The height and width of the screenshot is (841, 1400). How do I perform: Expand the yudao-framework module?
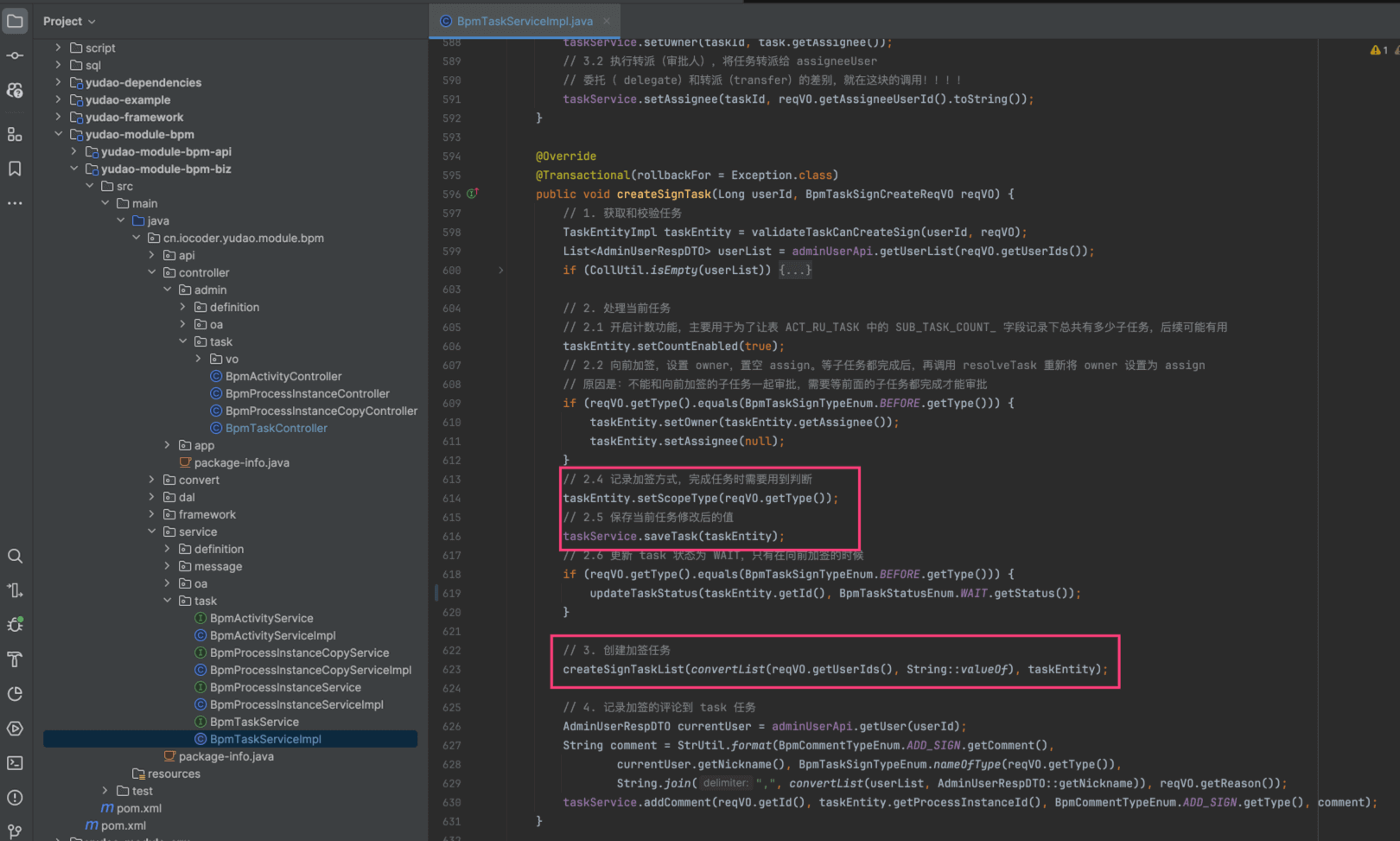(x=59, y=117)
